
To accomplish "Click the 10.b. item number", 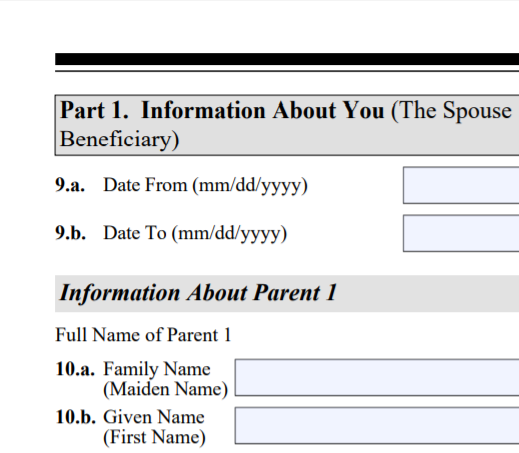I will click(76, 417).
